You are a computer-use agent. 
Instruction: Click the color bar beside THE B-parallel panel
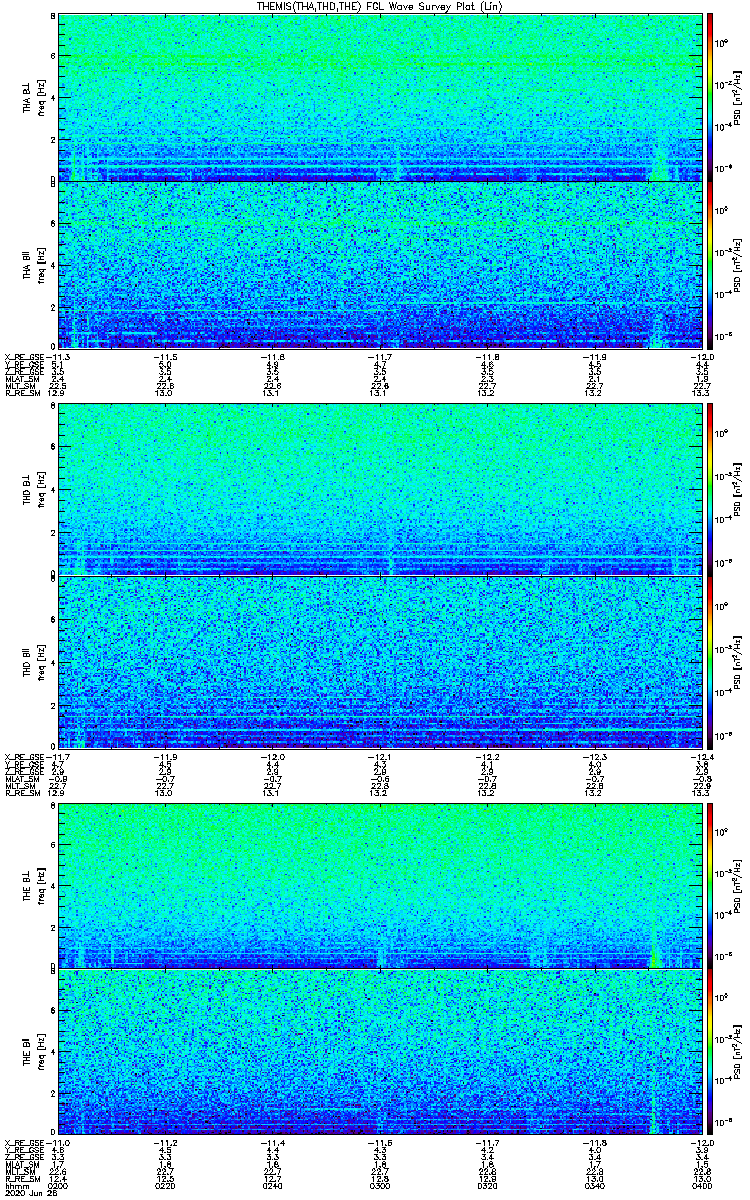(x=710, y=1052)
